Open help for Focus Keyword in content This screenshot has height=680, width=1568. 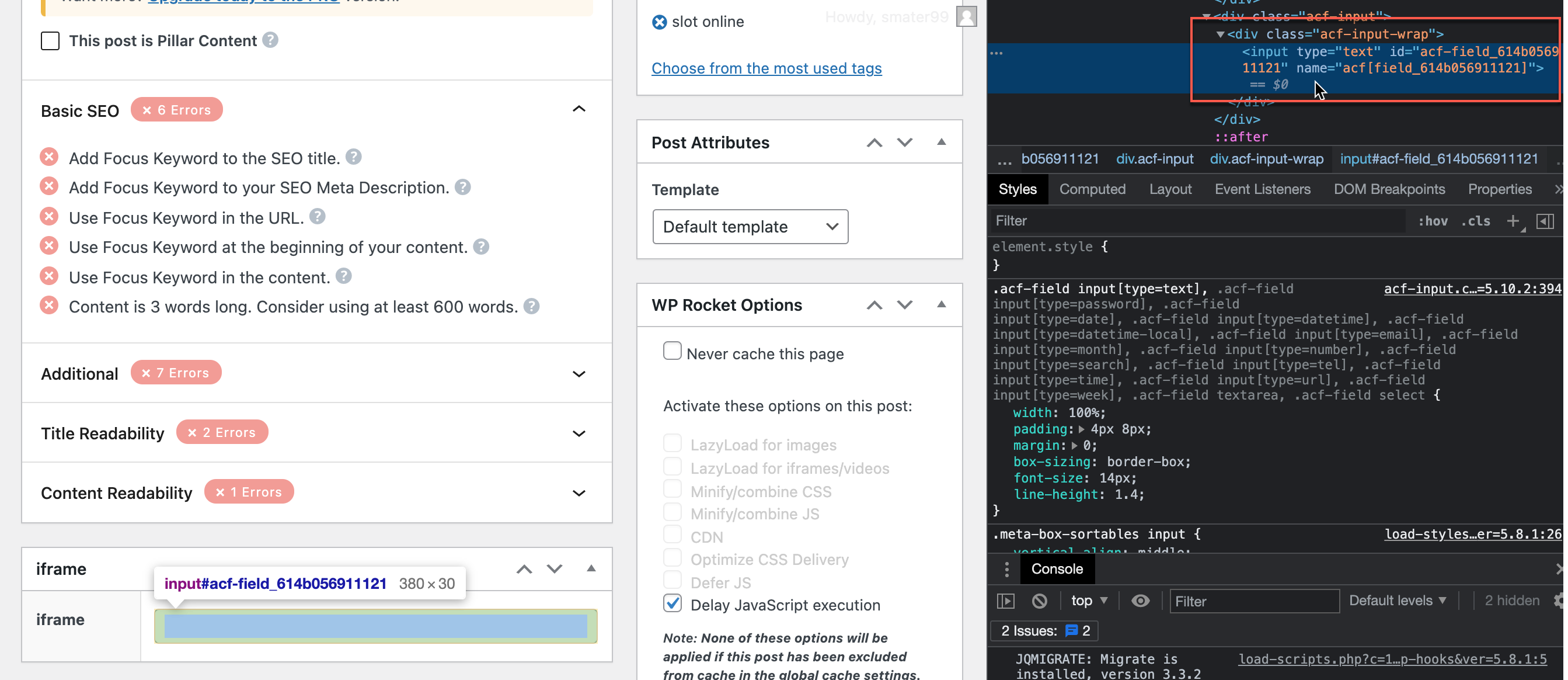pos(343,276)
